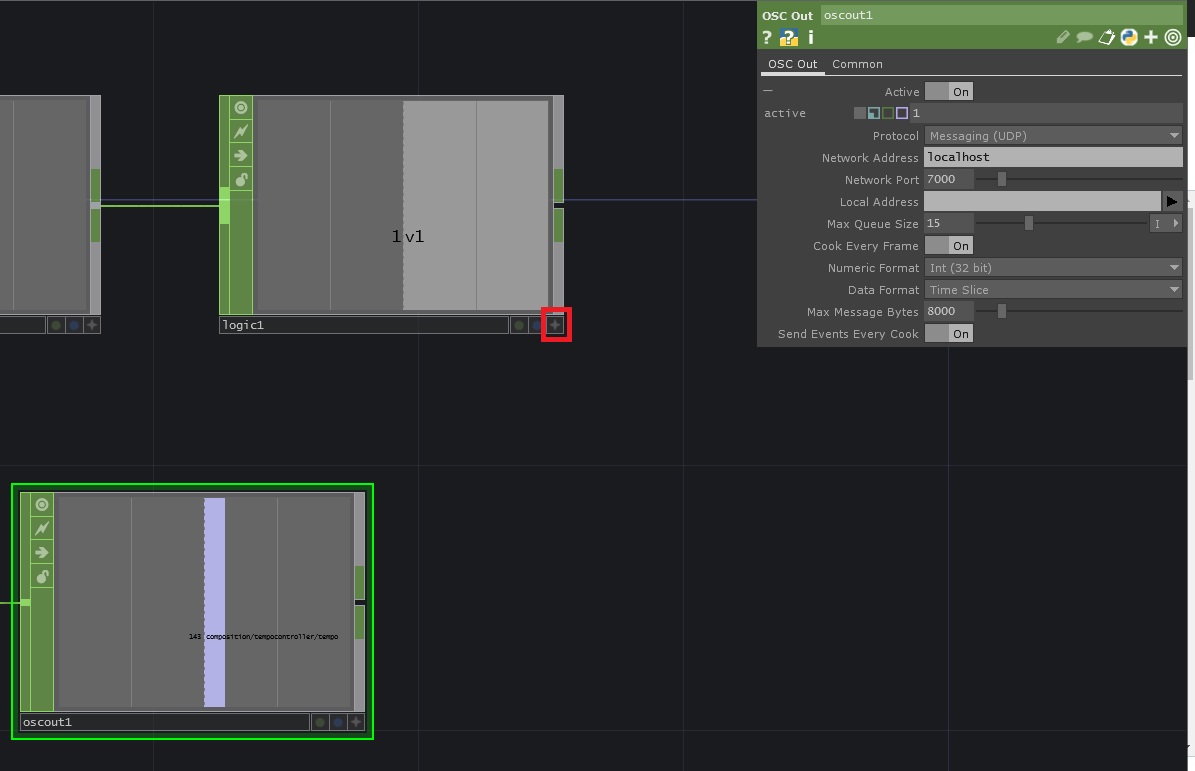Click the Max Queue Size 15 field
1195x771 pixels.
click(949, 224)
